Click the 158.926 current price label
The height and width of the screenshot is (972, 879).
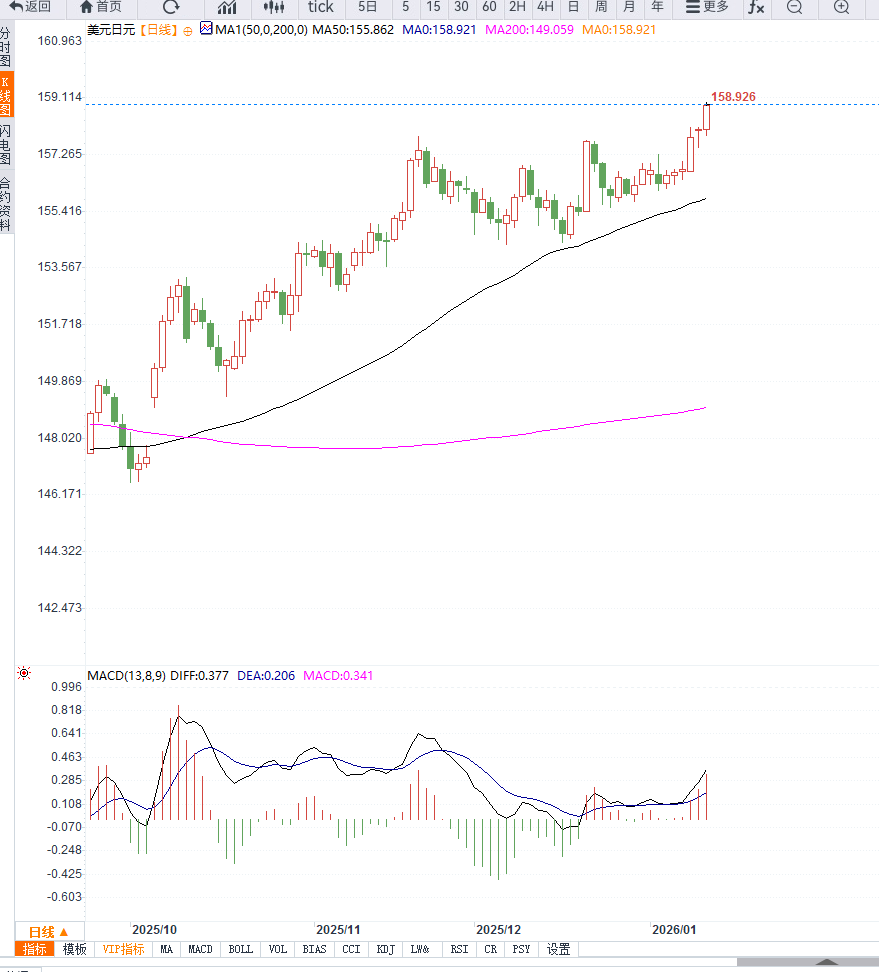[x=733, y=97]
